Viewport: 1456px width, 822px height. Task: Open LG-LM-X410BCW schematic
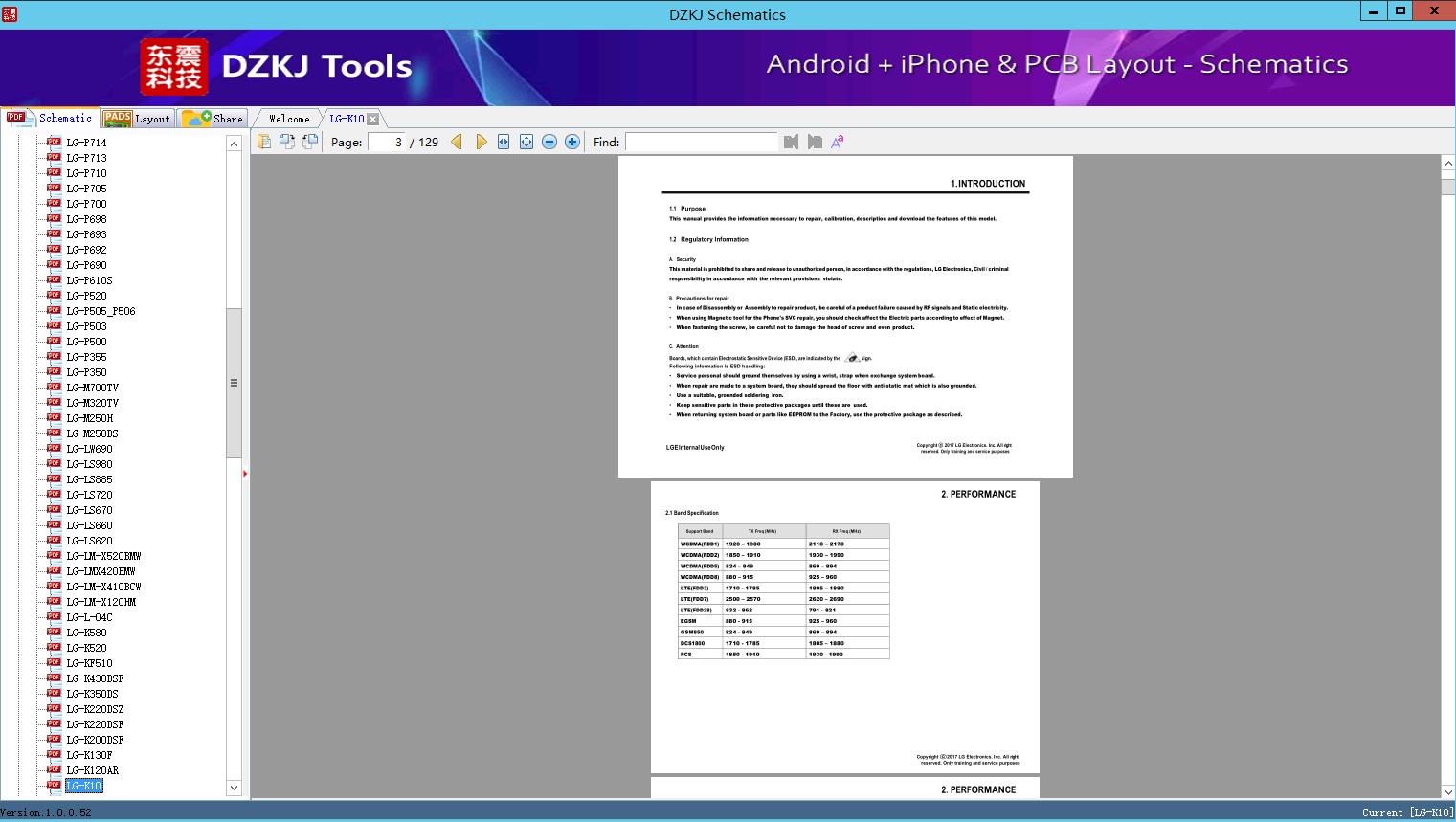click(103, 587)
